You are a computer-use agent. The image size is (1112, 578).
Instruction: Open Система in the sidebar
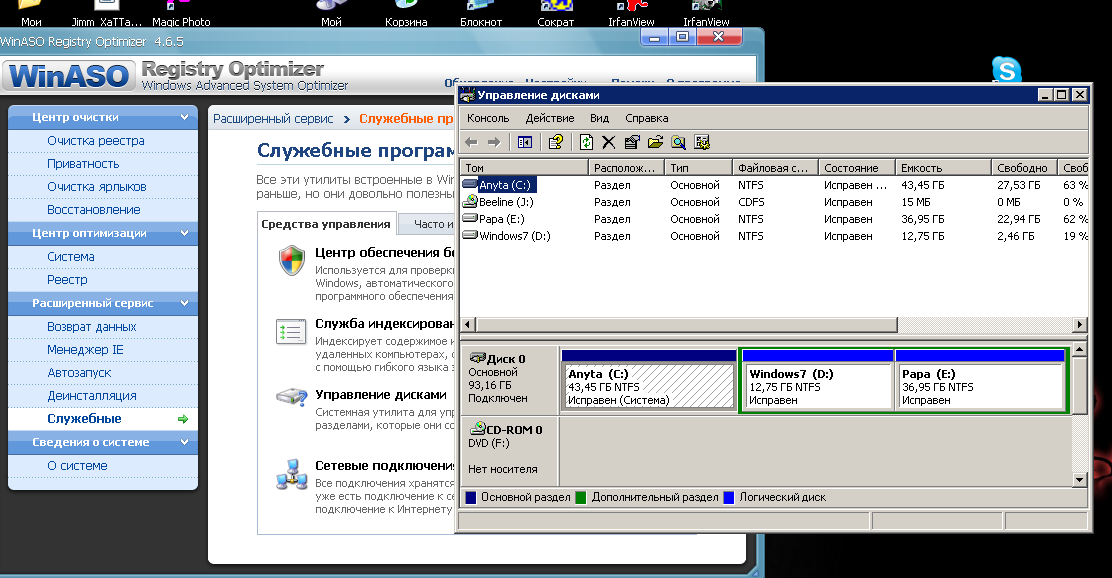(71, 257)
